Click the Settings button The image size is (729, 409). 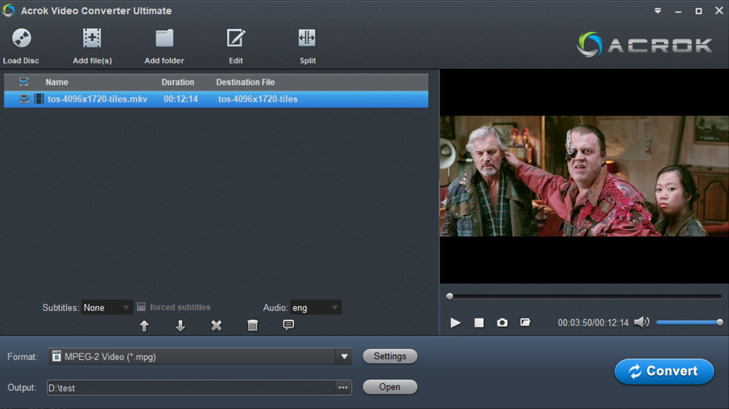pos(390,356)
